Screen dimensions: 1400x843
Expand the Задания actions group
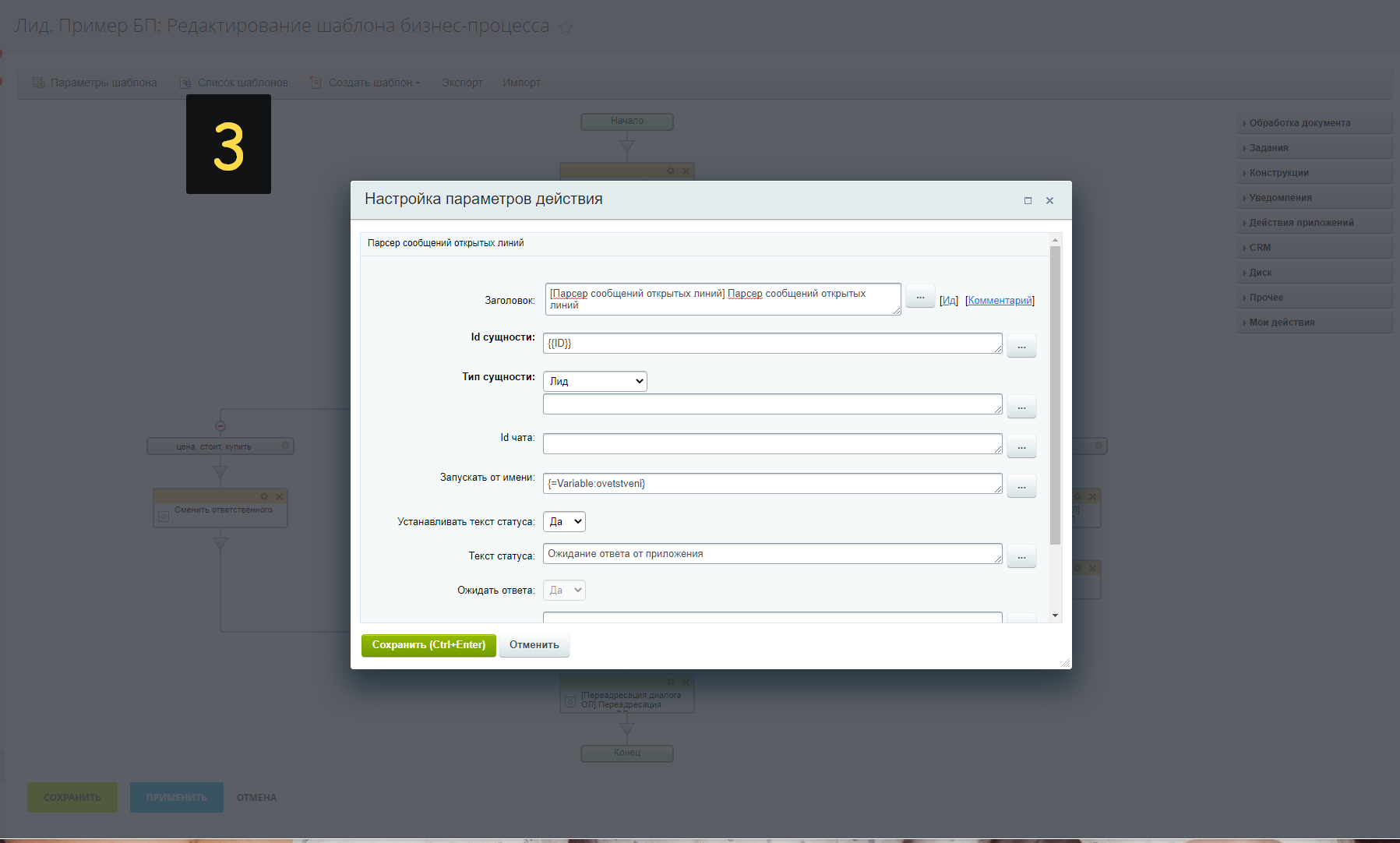coord(1314,148)
